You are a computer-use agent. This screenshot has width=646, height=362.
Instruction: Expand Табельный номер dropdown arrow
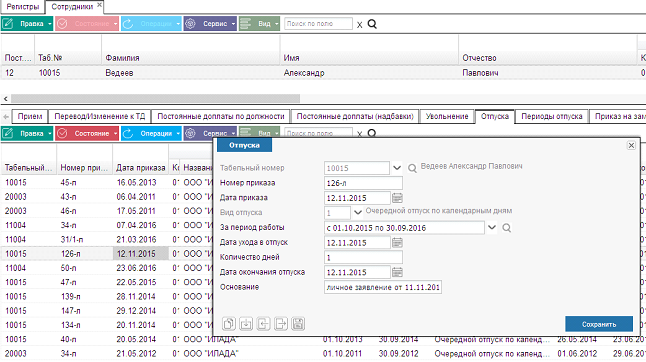(x=396, y=168)
